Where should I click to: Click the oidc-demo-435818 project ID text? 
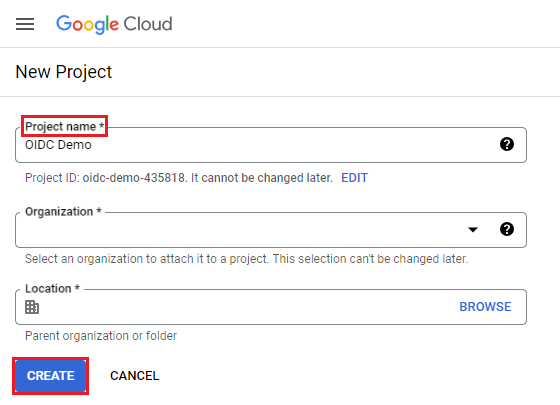tap(134, 178)
